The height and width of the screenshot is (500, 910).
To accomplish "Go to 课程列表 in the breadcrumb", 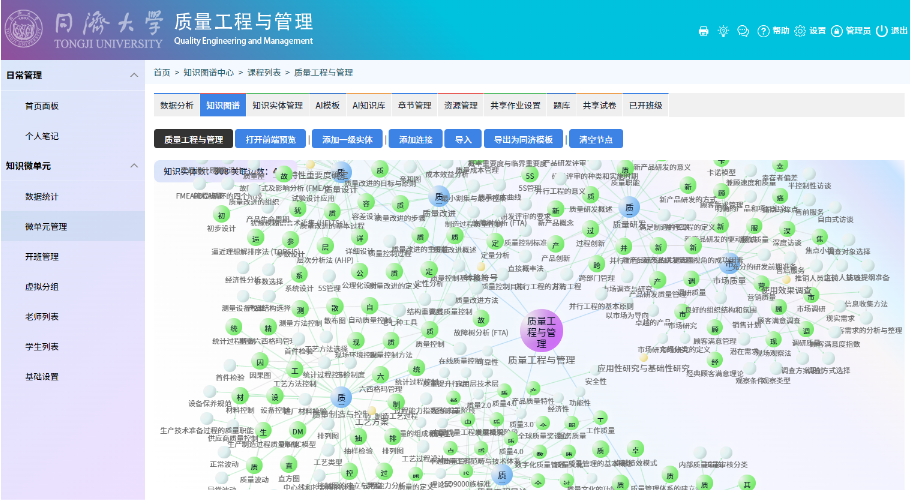I will [264, 73].
